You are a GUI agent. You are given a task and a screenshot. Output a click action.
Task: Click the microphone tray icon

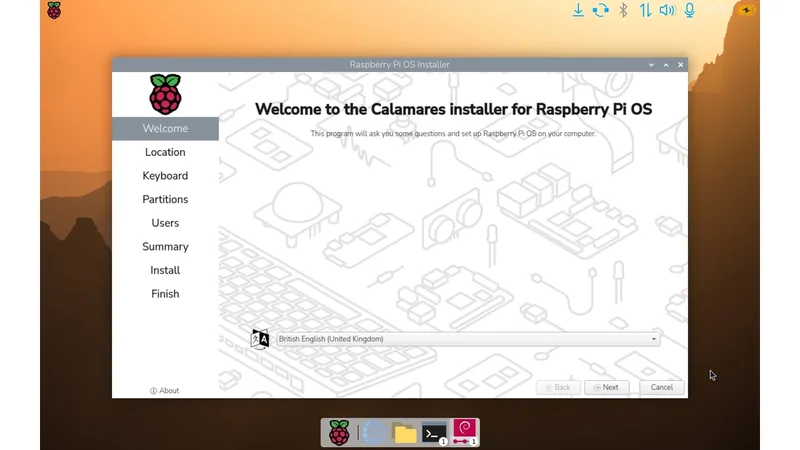(x=690, y=10)
